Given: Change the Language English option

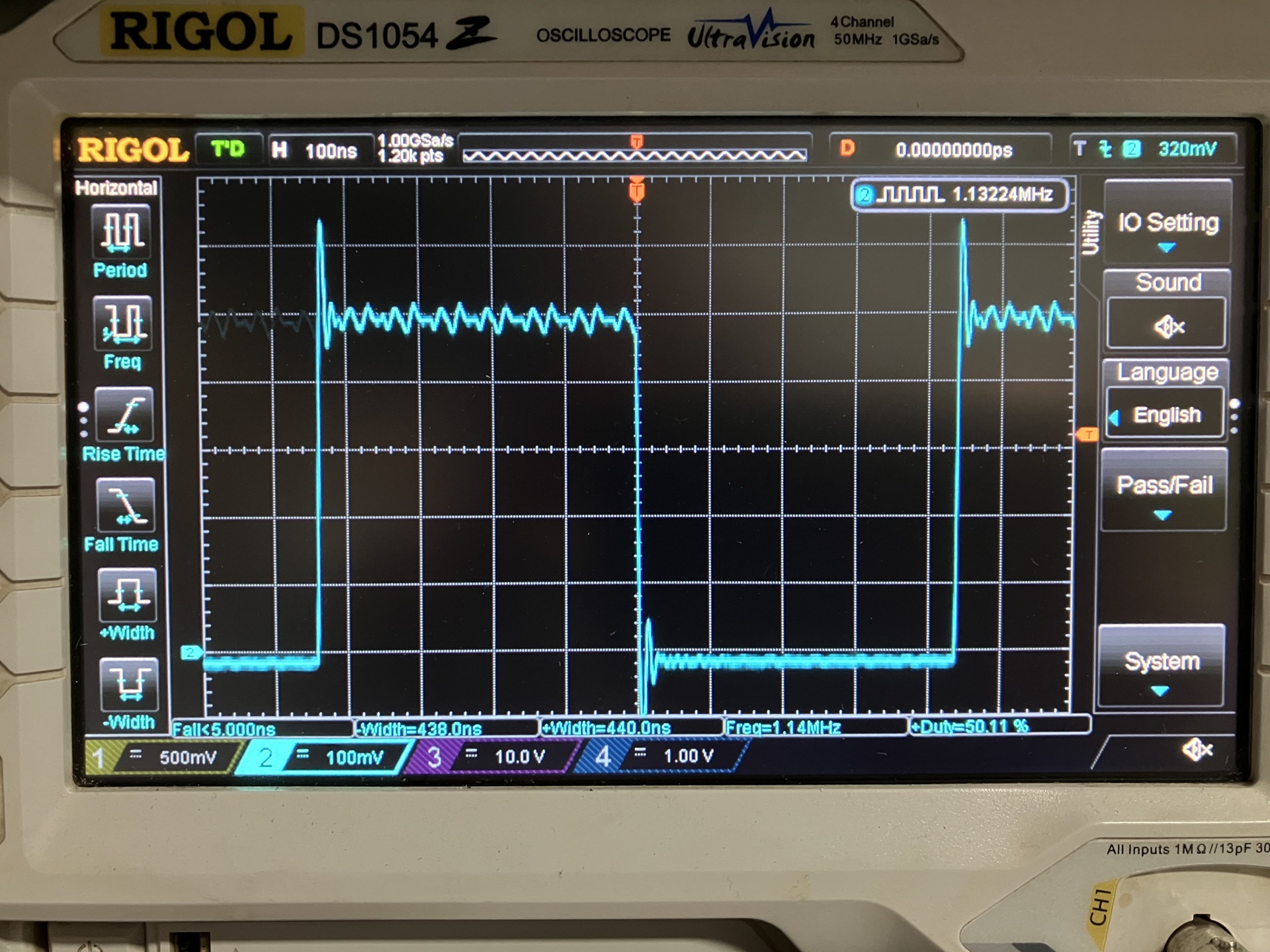Looking at the screenshot, I should pos(1166,415).
